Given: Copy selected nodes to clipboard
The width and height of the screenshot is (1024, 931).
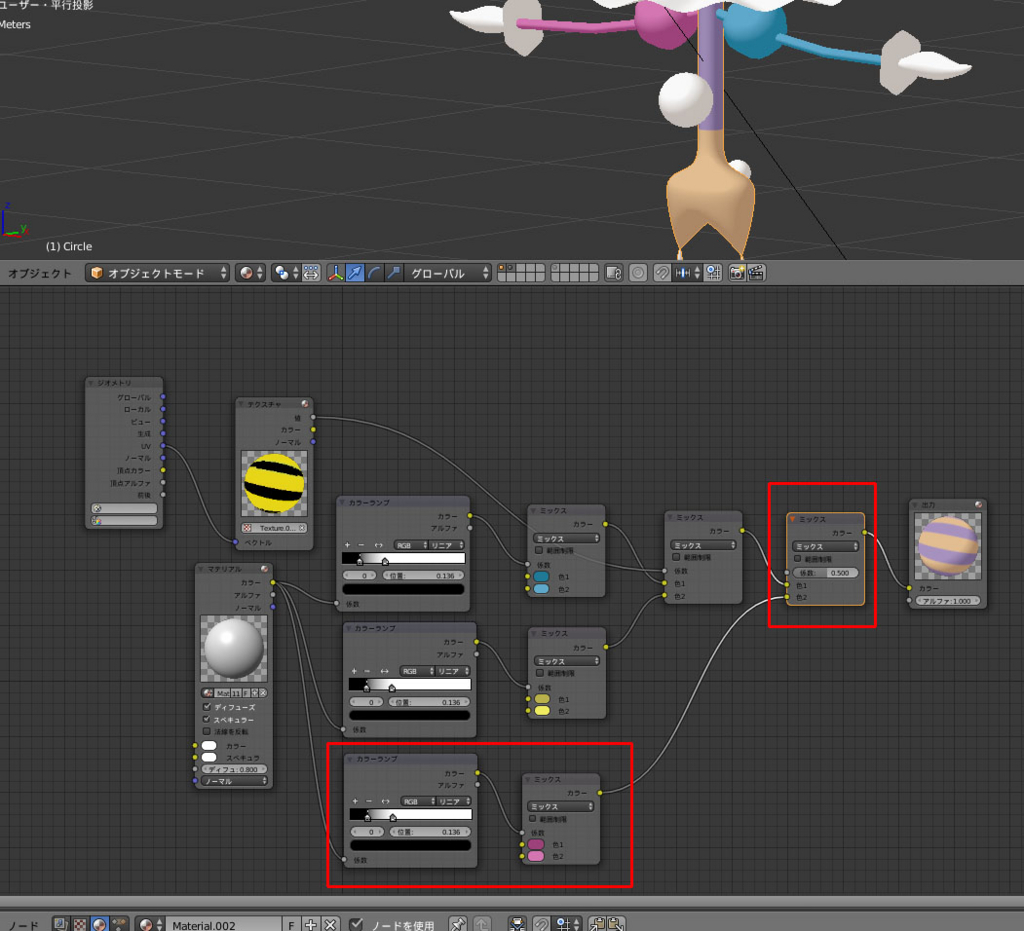Looking at the screenshot, I should [x=597, y=924].
